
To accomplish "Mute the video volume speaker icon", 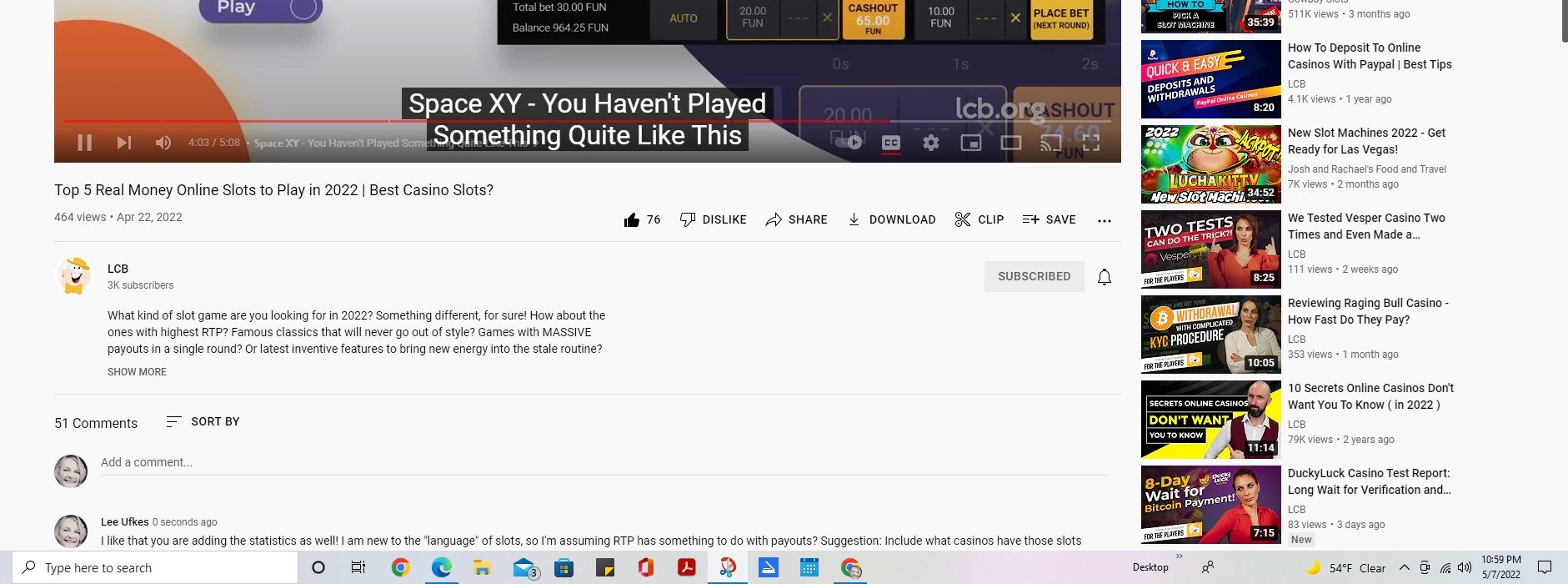I will [x=163, y=143].
